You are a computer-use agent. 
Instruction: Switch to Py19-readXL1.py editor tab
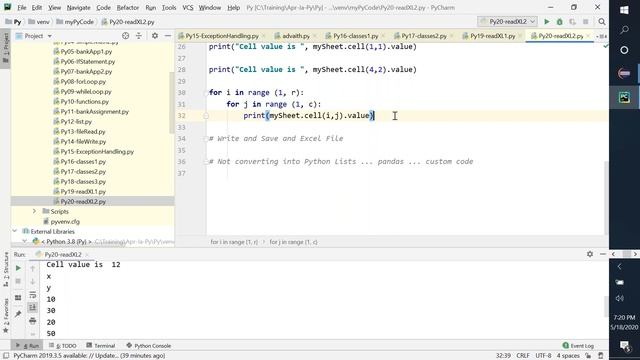[x=489, y=36]
